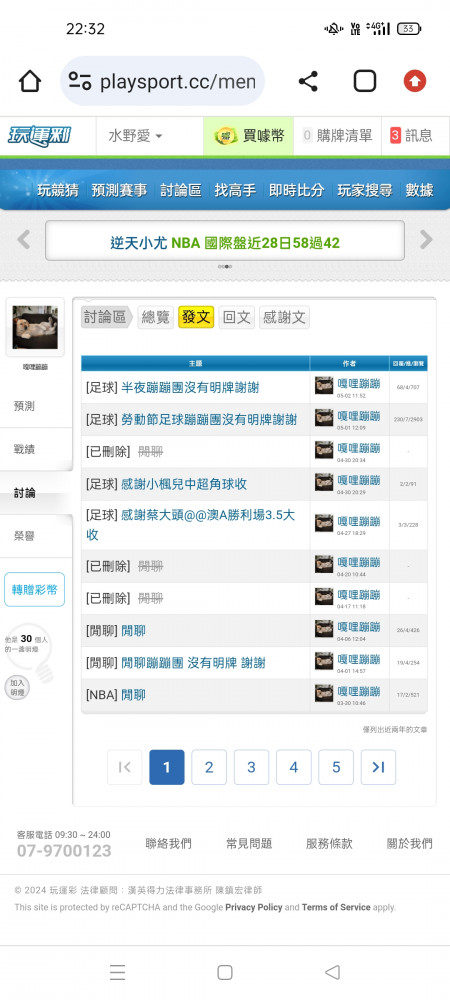Go to 討論區 in navigation bar
Screen dimensions: 450x1000
pos(180,190)
